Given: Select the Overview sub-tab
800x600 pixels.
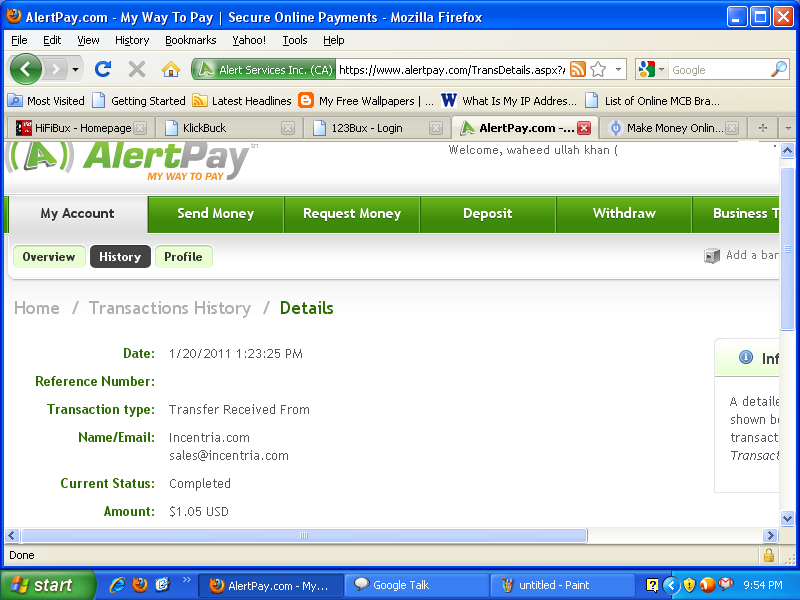Looking at the screenshot, I should pos(49,257).
